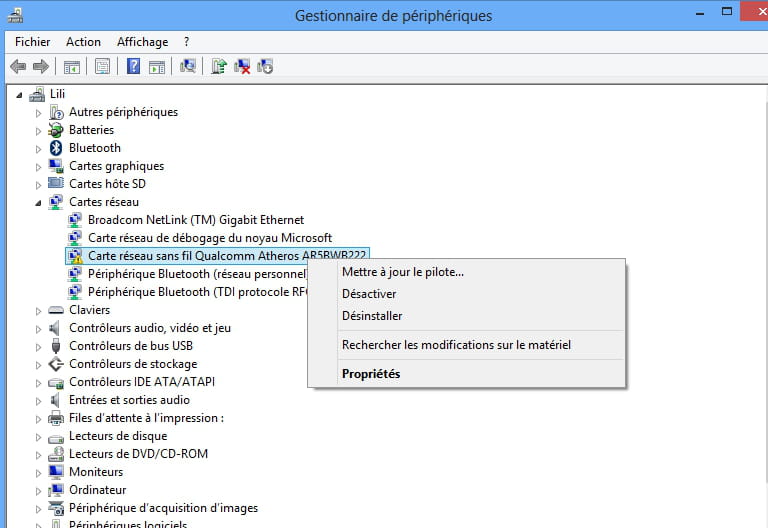Open Propriétés from the context menu

pos(371,374)
